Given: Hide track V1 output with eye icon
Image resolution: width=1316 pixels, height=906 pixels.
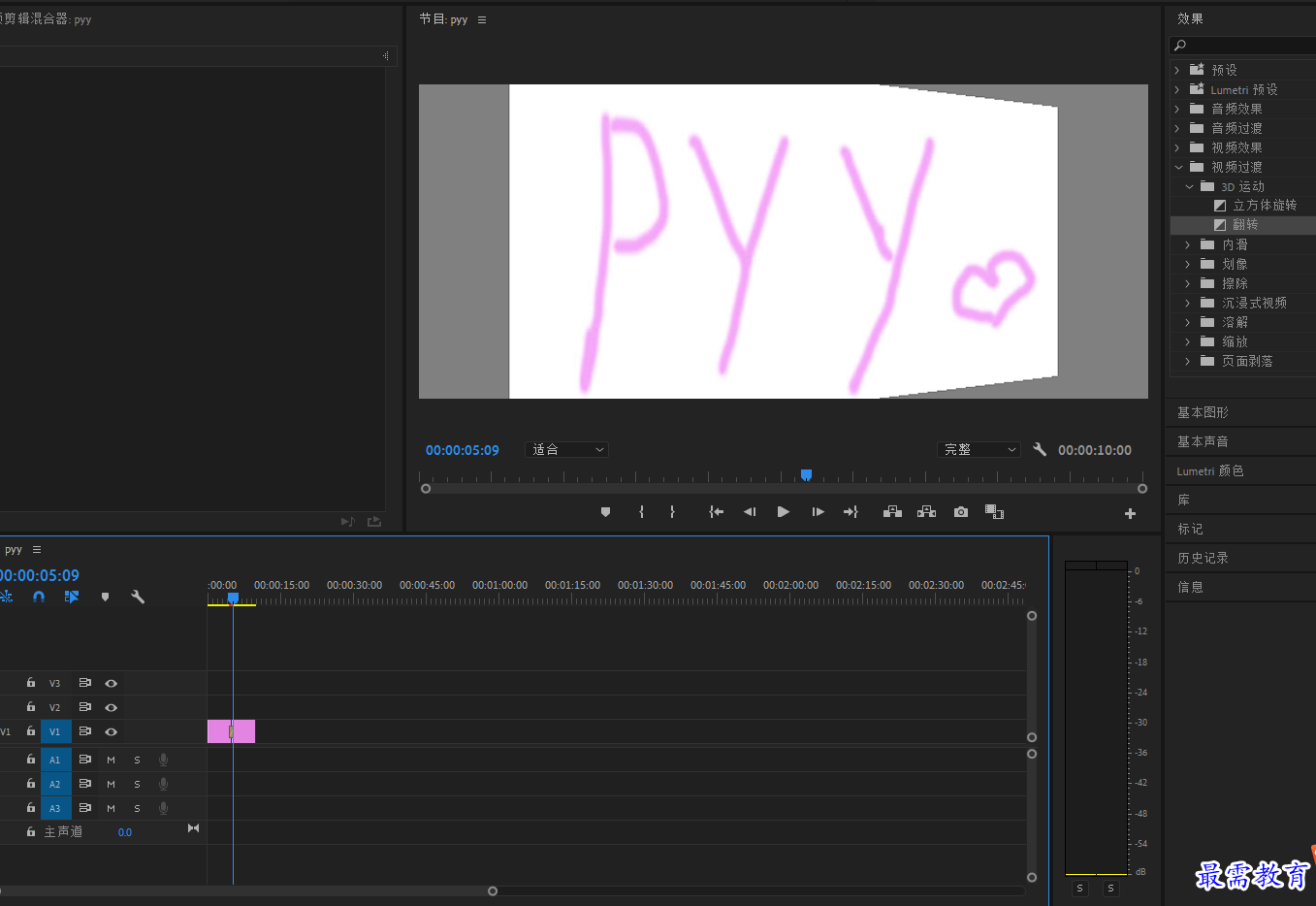Looking at the screenshot, I should coord(112,732).
